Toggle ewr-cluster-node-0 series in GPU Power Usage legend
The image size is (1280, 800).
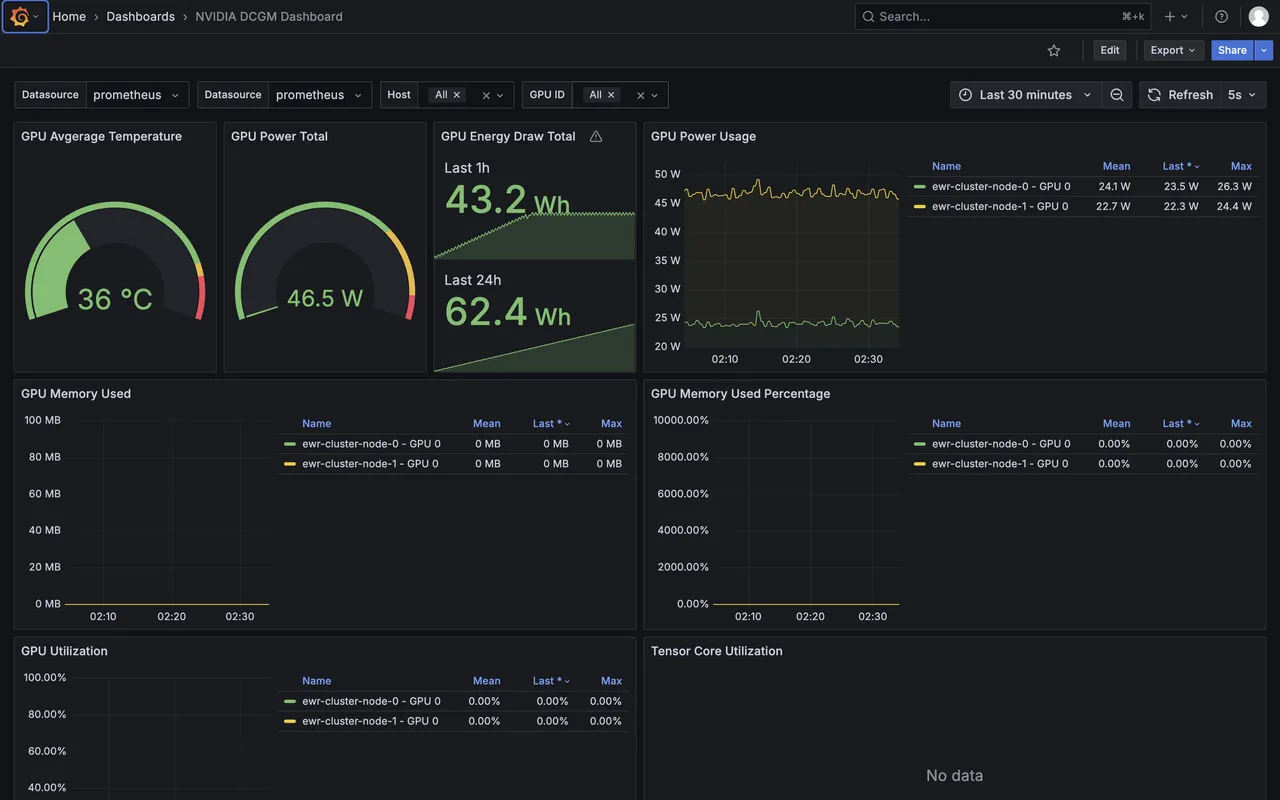pyautogui.click(x=1001, y=186)
